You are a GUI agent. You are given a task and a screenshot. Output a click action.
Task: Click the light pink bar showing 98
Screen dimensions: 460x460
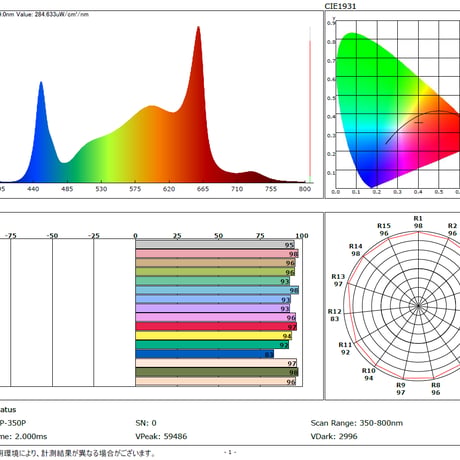(217, 254)
